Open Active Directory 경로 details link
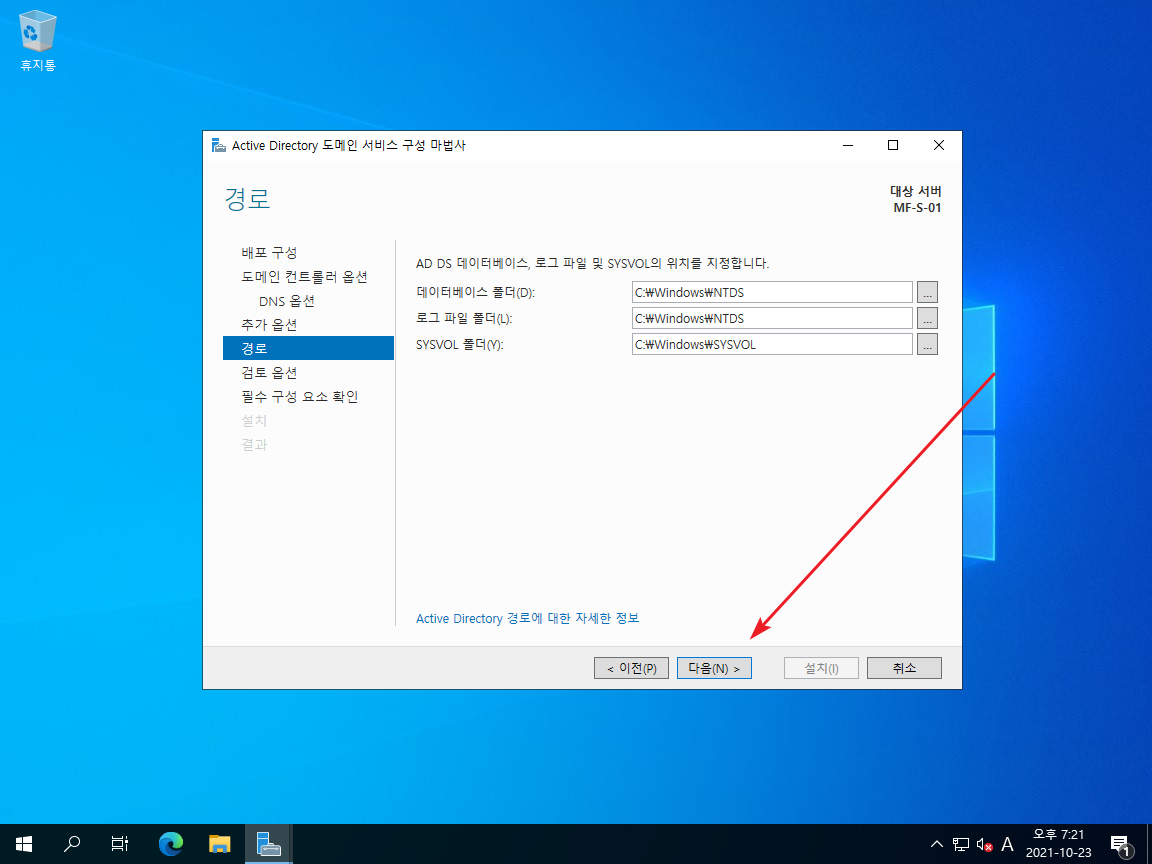Screen dimensions: 1152x864 528,619
